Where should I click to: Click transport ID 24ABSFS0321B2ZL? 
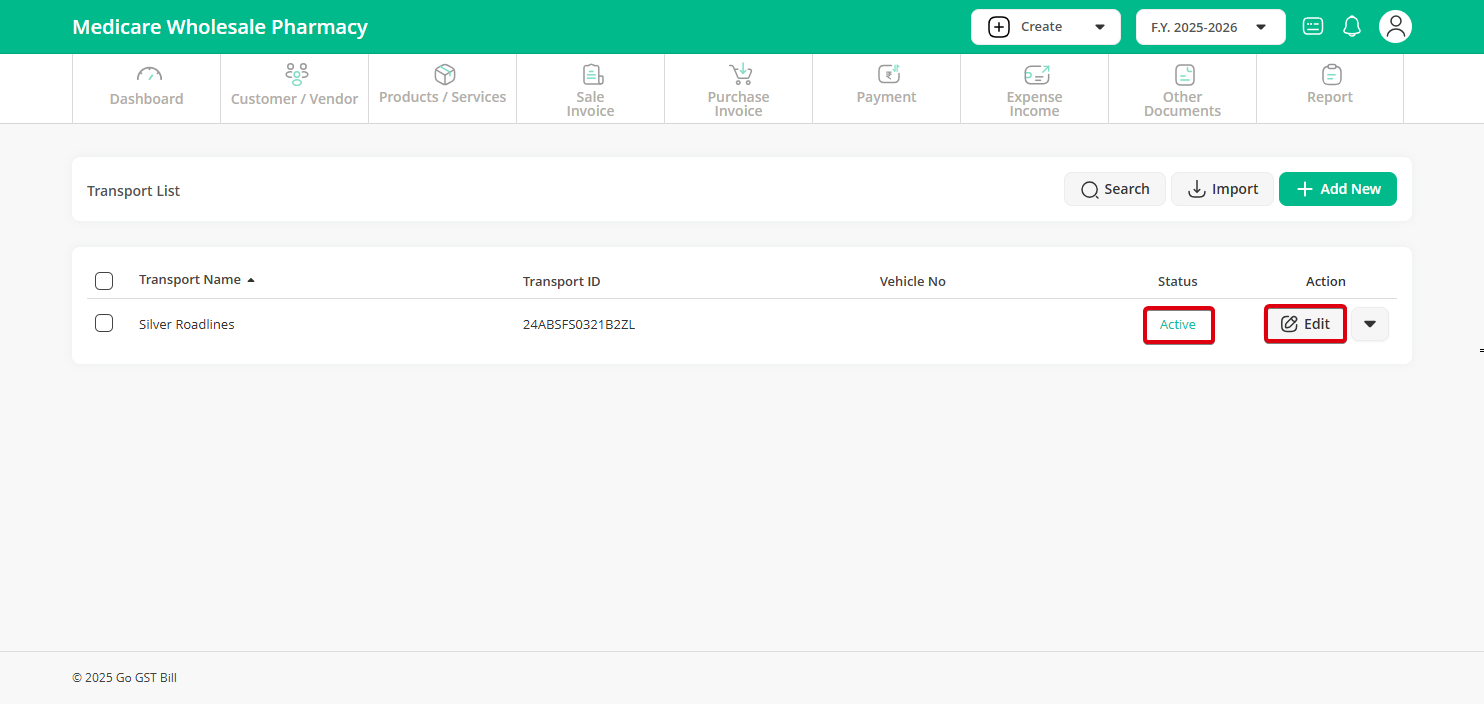coord(579,324)
